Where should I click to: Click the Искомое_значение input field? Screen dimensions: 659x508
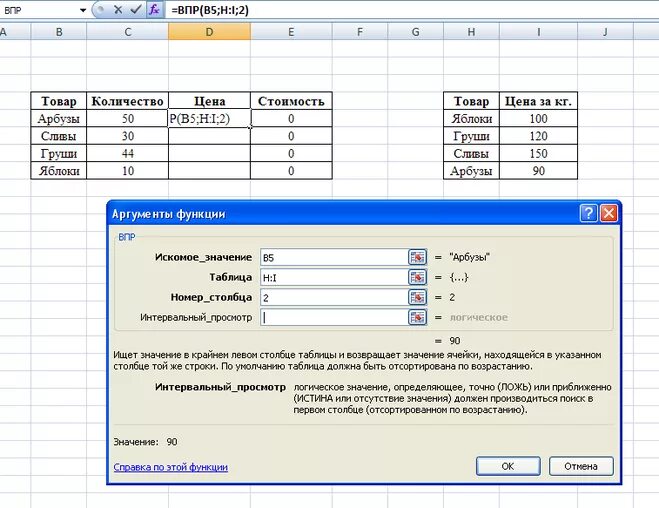pos(334,257)
